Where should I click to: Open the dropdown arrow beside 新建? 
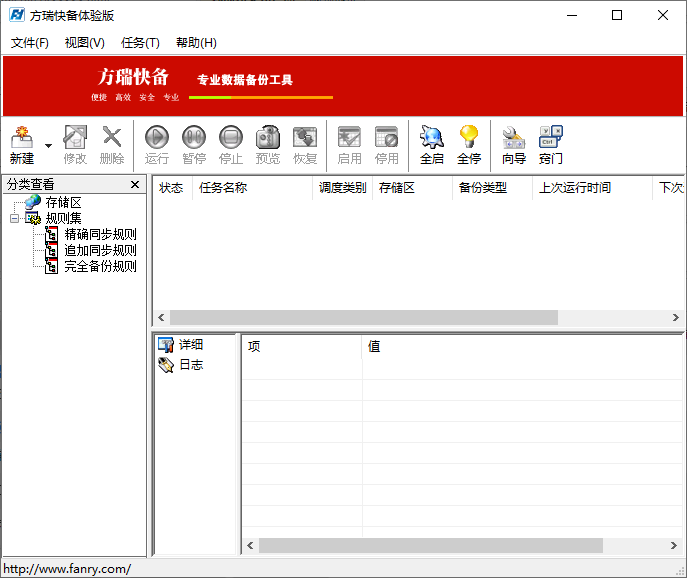(48, 146)
